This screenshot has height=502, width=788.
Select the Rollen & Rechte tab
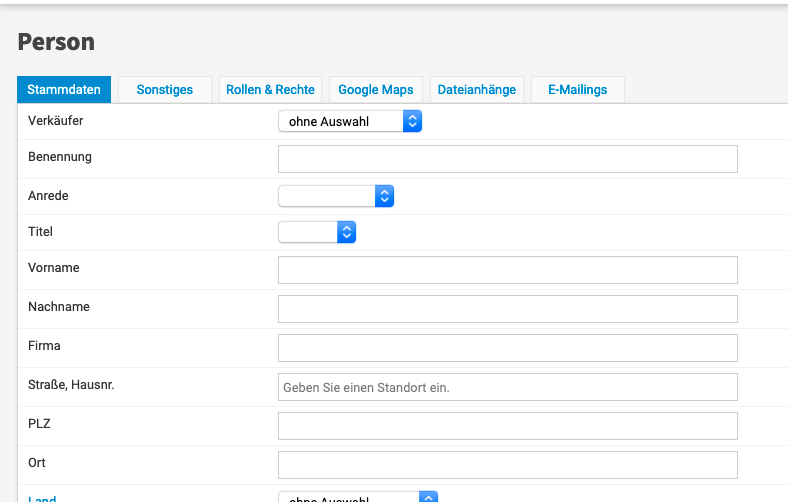[270, 90]
